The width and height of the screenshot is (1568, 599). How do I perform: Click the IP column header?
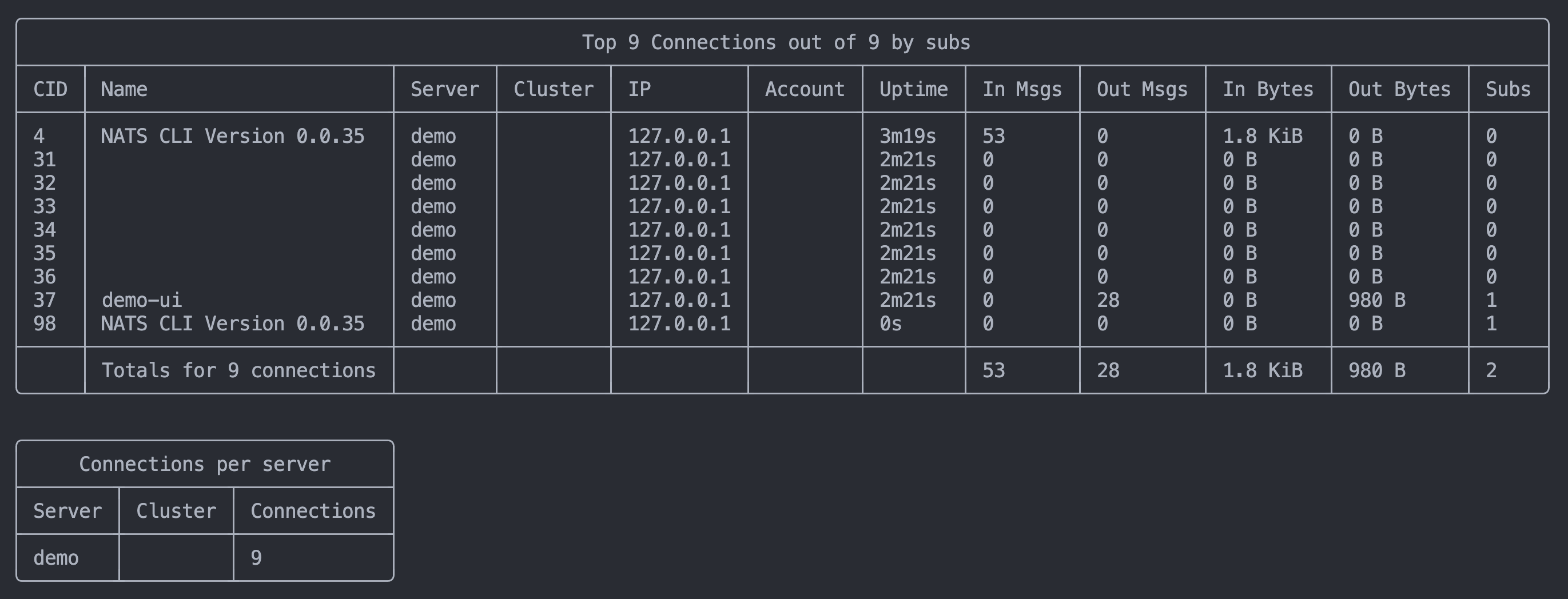[639, 89]
